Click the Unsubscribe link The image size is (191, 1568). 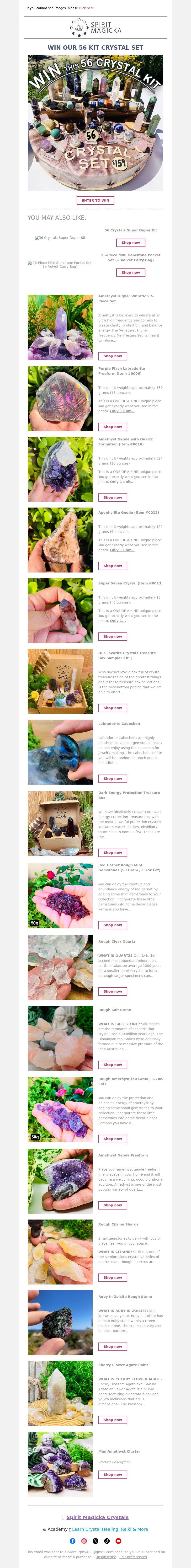coord(106,1557)
